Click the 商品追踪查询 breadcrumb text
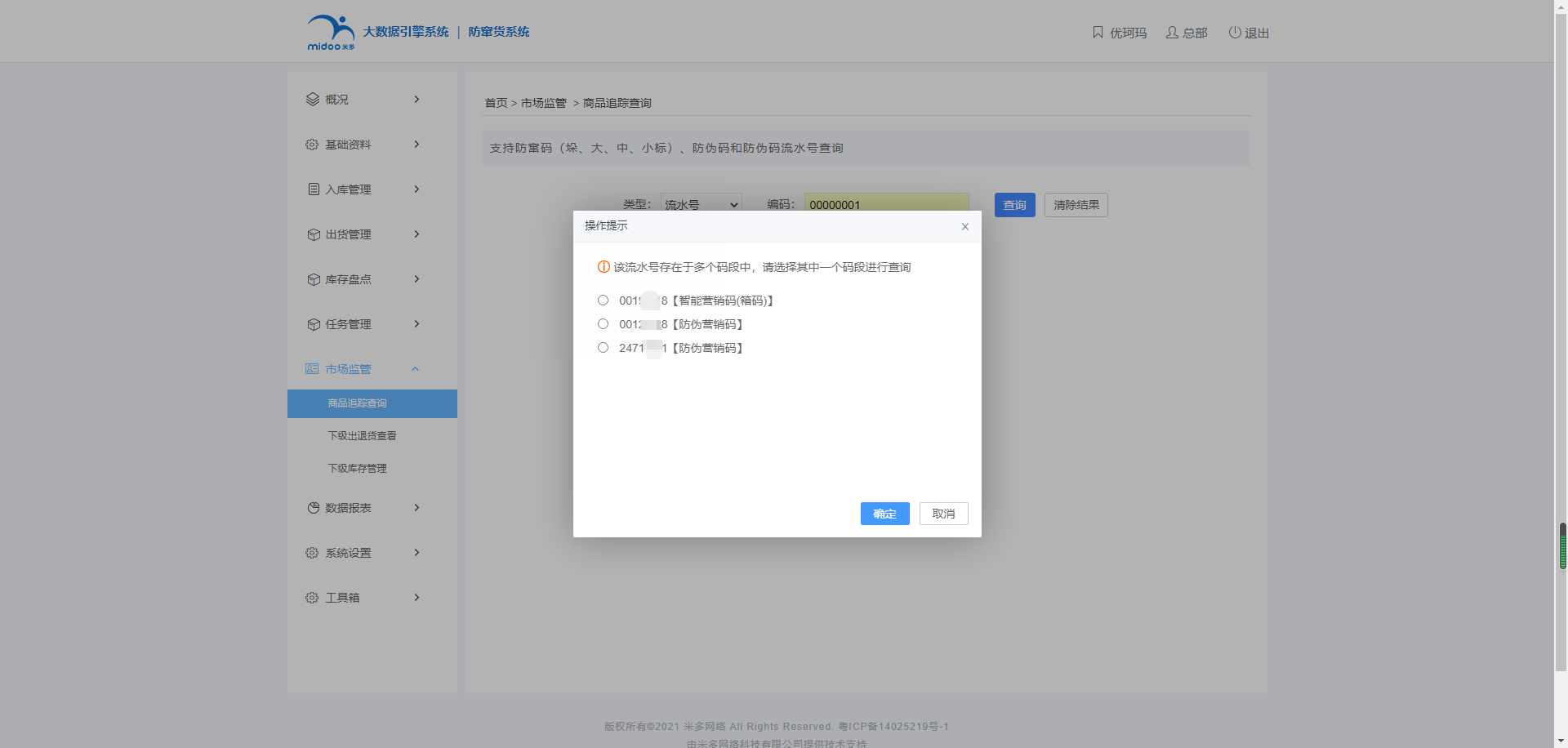1568x748 pixels. [617, 103]
